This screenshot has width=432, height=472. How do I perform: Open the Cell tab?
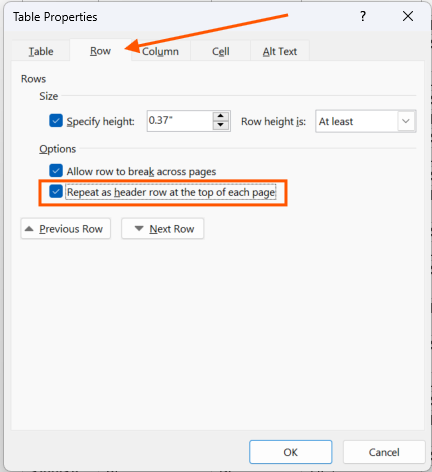220,51
